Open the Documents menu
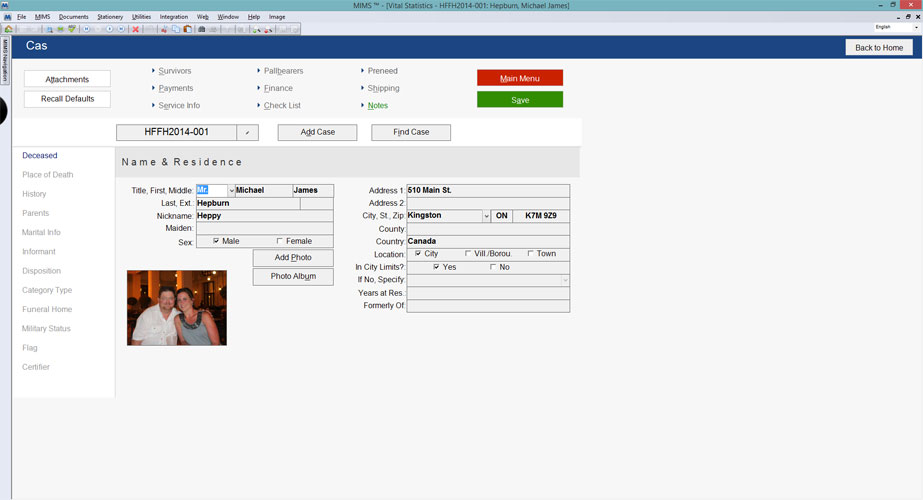Image resolution: width=923 pixels, height=500 pixels. click(74, 17)
